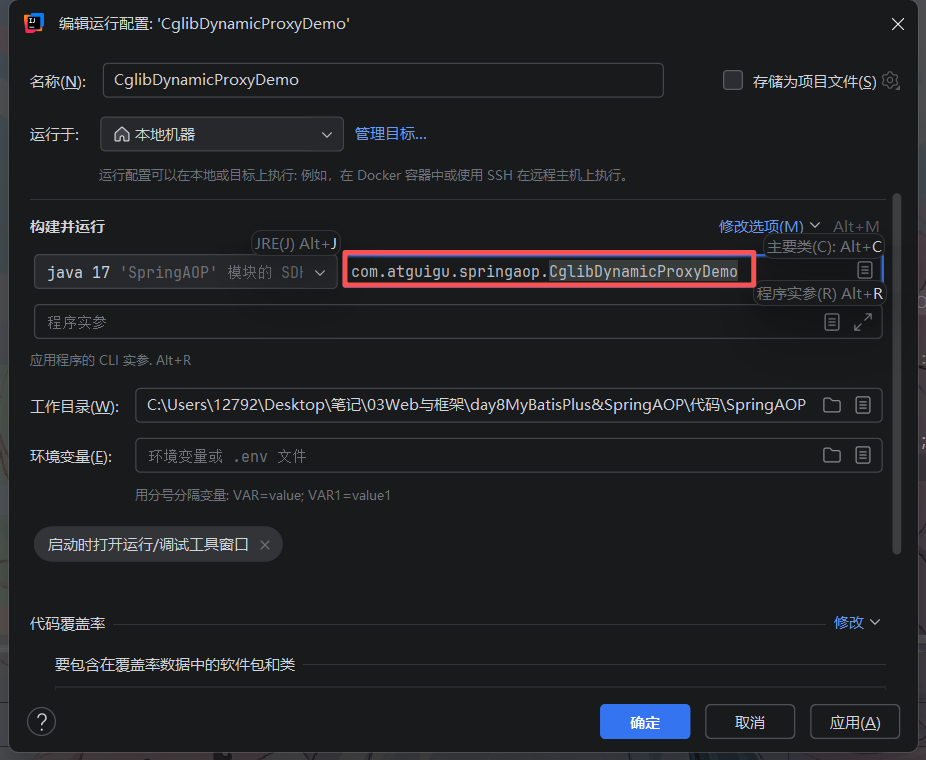Browse .env file folder icon in 环境变量

tap(832, 455)
